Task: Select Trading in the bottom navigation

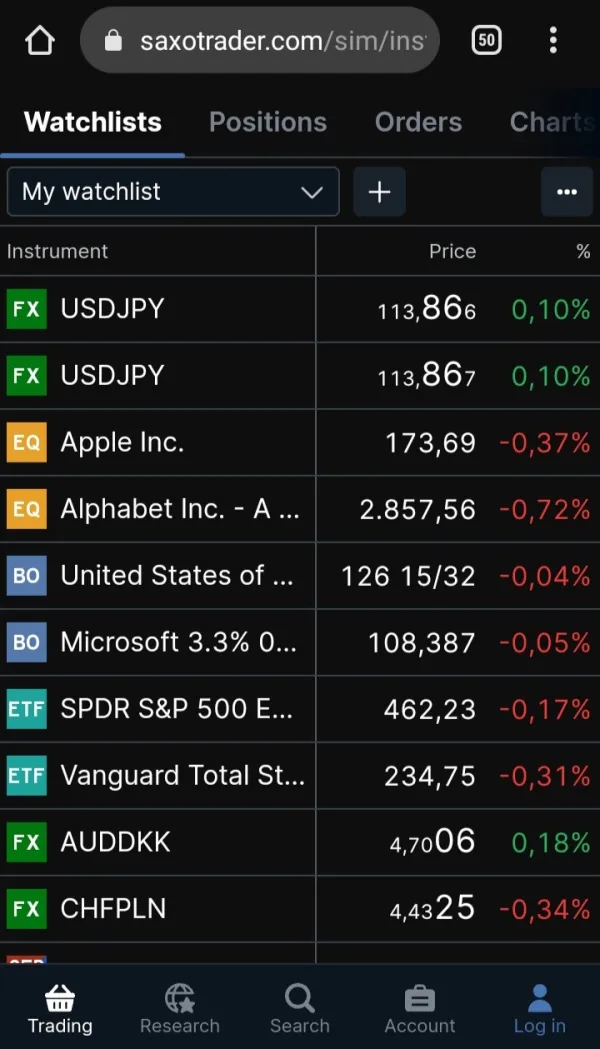Action: click(60, 1008)
